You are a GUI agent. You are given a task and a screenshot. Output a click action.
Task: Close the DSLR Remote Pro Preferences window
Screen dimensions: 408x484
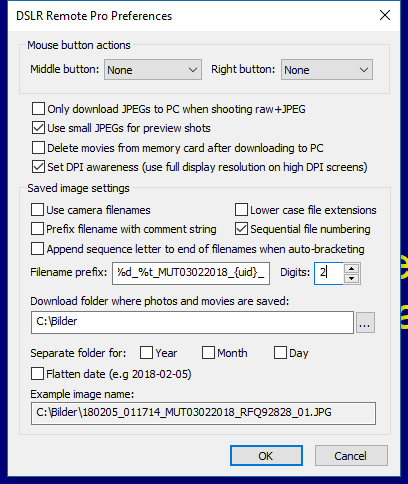[385, 15]
